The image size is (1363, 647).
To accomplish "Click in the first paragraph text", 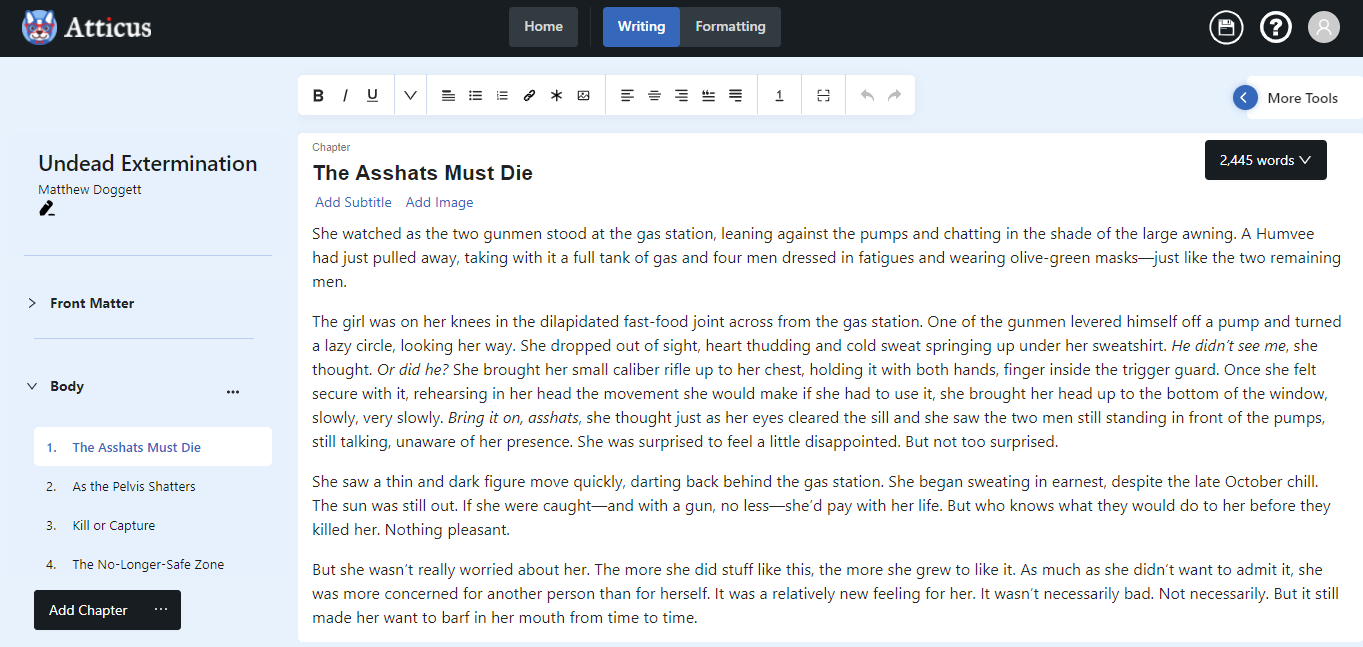I will [826, 258].
